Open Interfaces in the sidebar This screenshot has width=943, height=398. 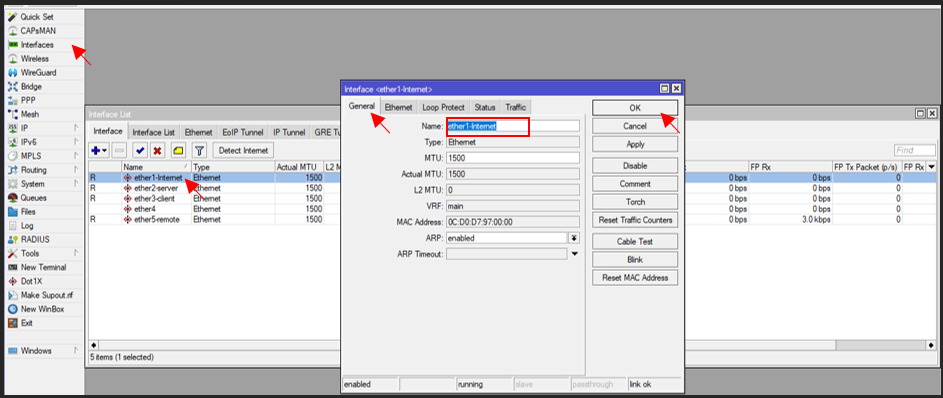37,44
